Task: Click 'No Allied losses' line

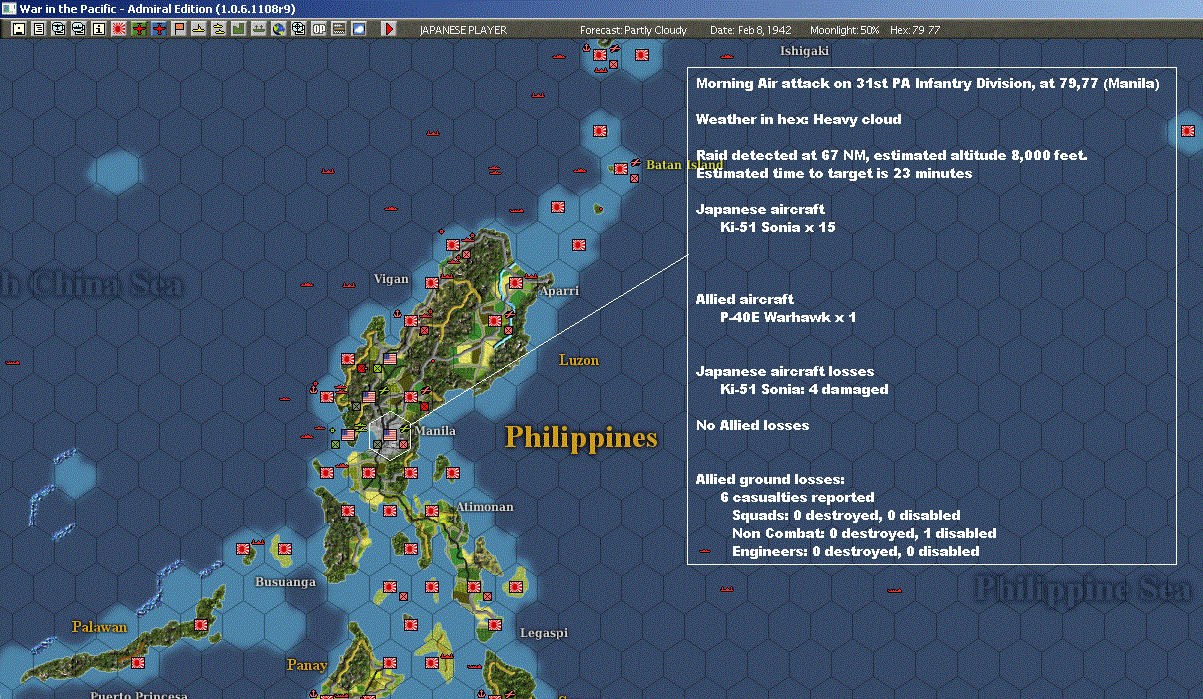Action: tap(753, 425)
